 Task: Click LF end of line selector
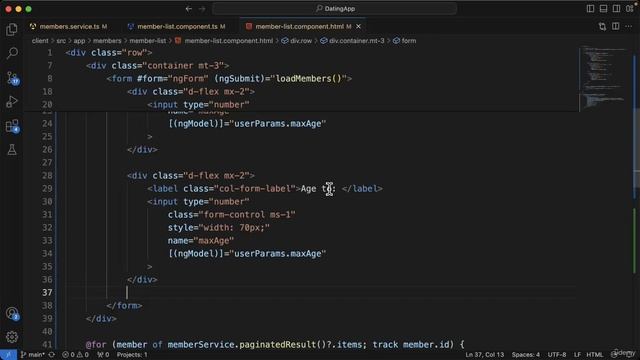click(577, 355)
